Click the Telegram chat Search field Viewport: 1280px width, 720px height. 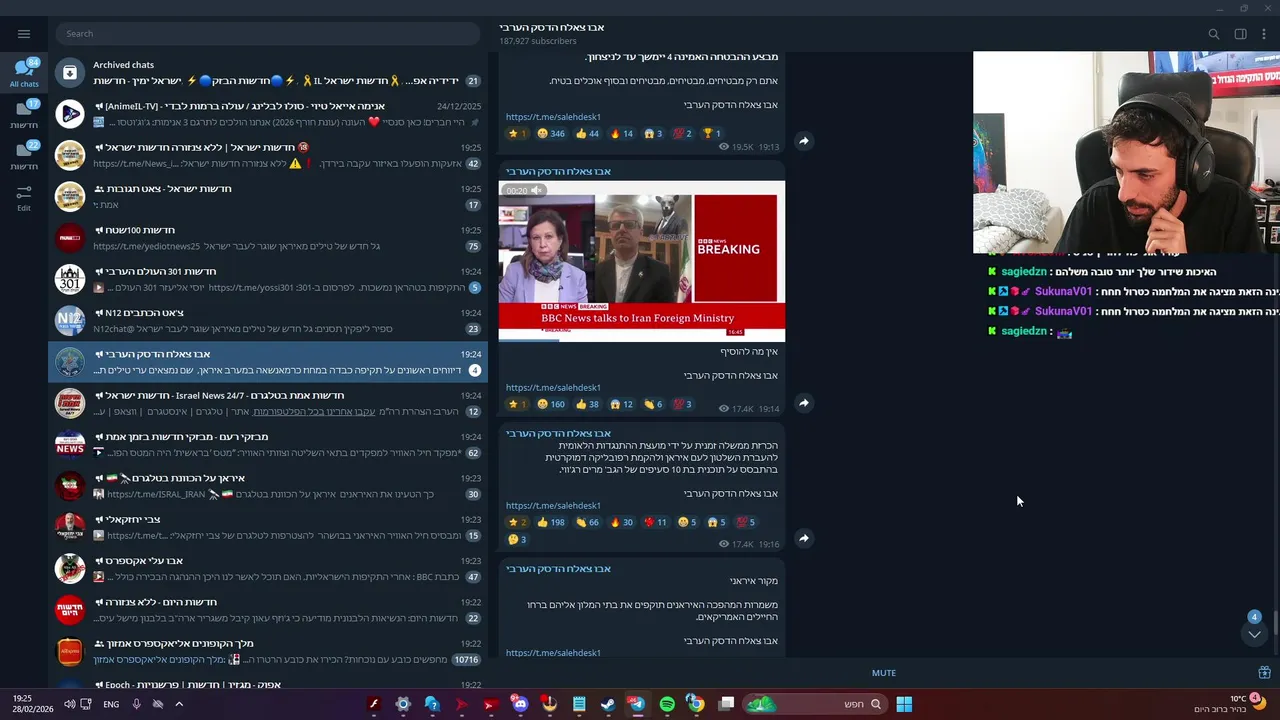[268, 34]
